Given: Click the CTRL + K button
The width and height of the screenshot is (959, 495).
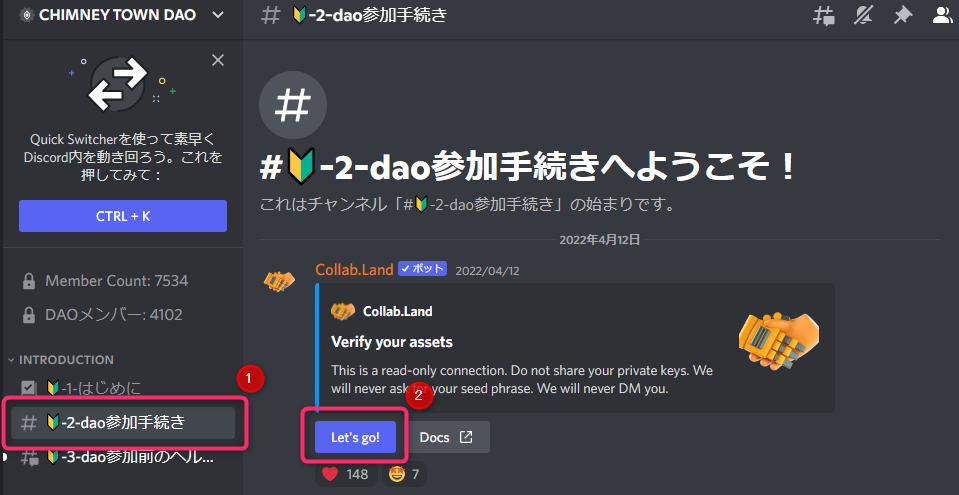Looking at the screenshot, I should tap(123, 216).
